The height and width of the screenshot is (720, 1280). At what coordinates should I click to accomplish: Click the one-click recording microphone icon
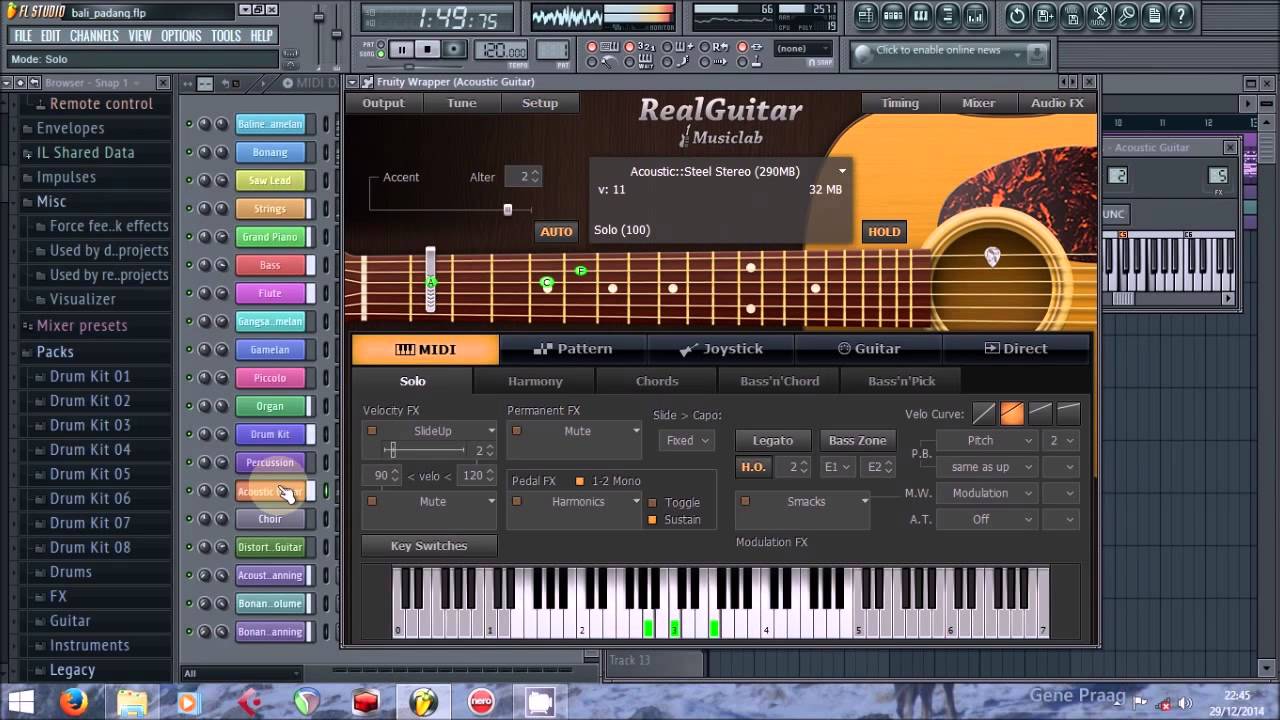pos(1126,15)
